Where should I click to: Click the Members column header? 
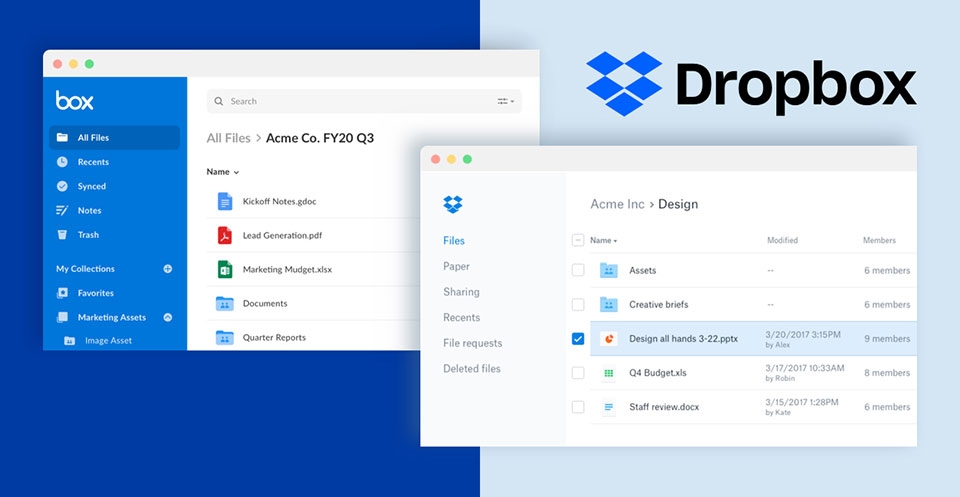click(x=879, y=241)
